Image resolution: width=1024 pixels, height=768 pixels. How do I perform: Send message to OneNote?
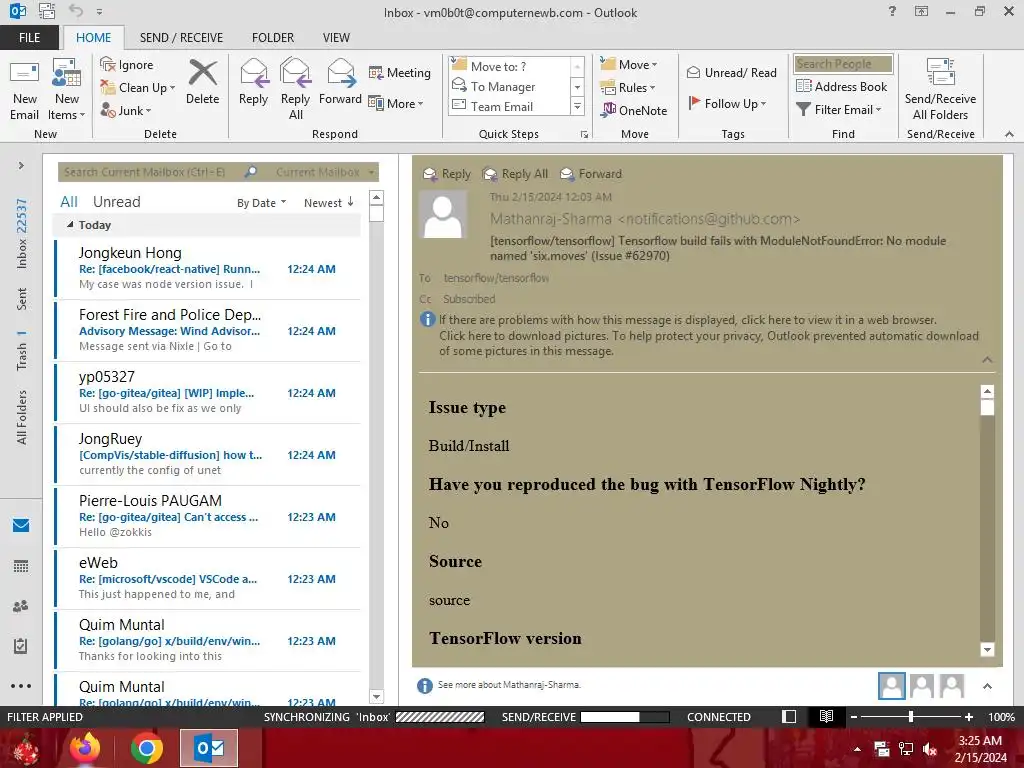pyautogui.click(x=633, y=110)
